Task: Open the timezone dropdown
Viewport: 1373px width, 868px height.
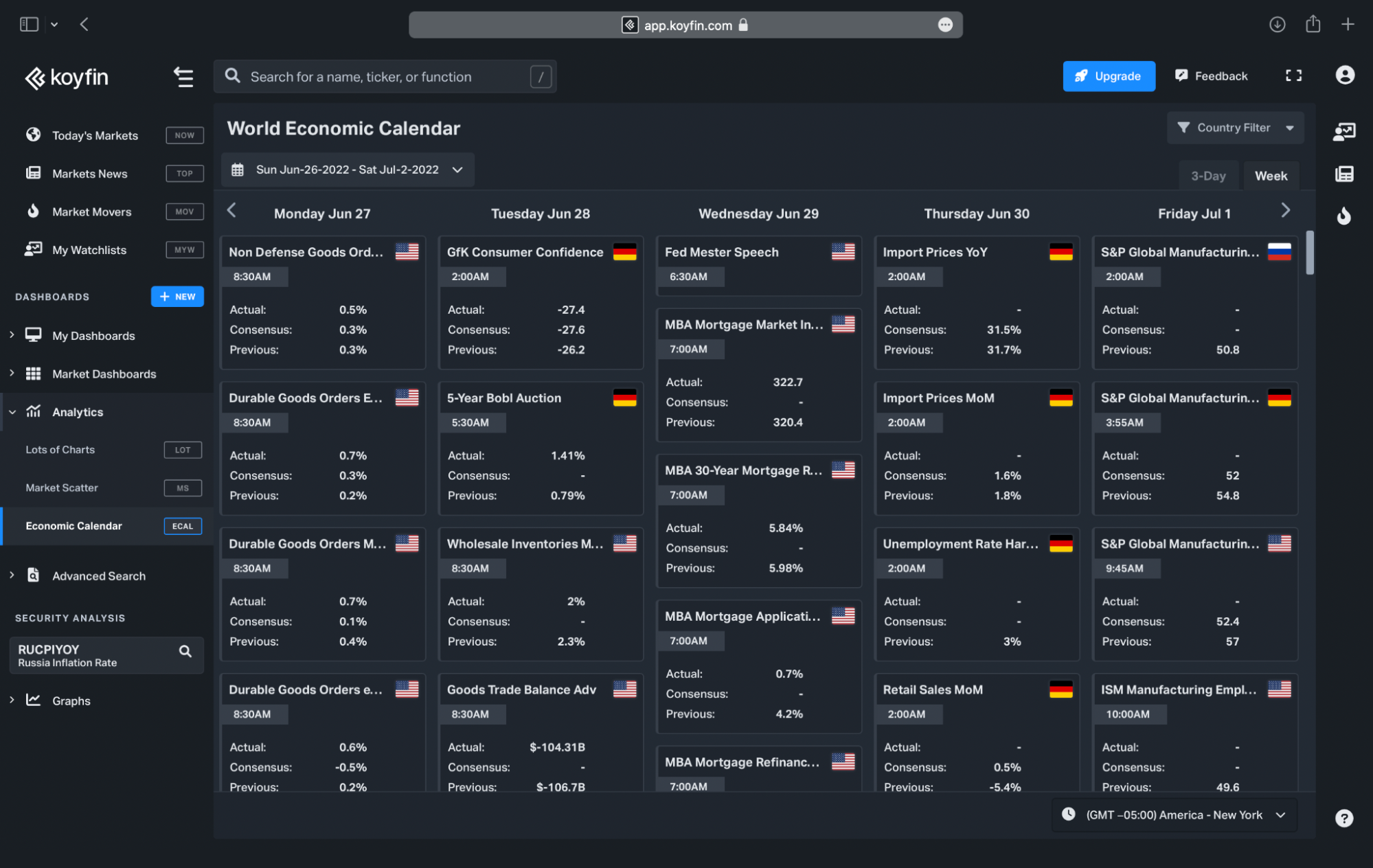Action: click(1174, 815)
